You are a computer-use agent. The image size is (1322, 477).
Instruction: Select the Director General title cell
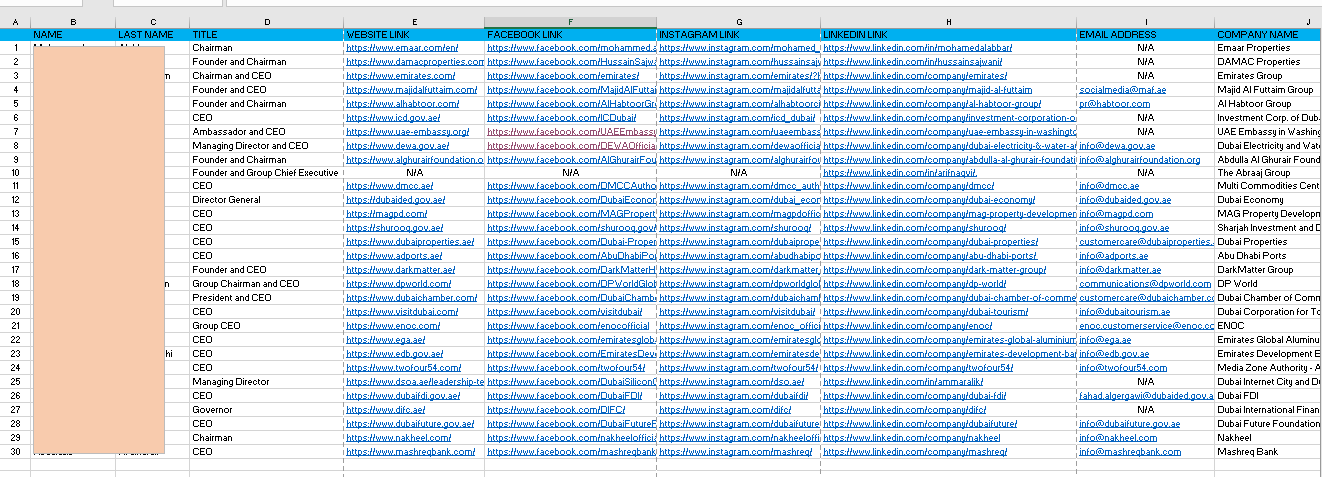(x=267, y=200)
